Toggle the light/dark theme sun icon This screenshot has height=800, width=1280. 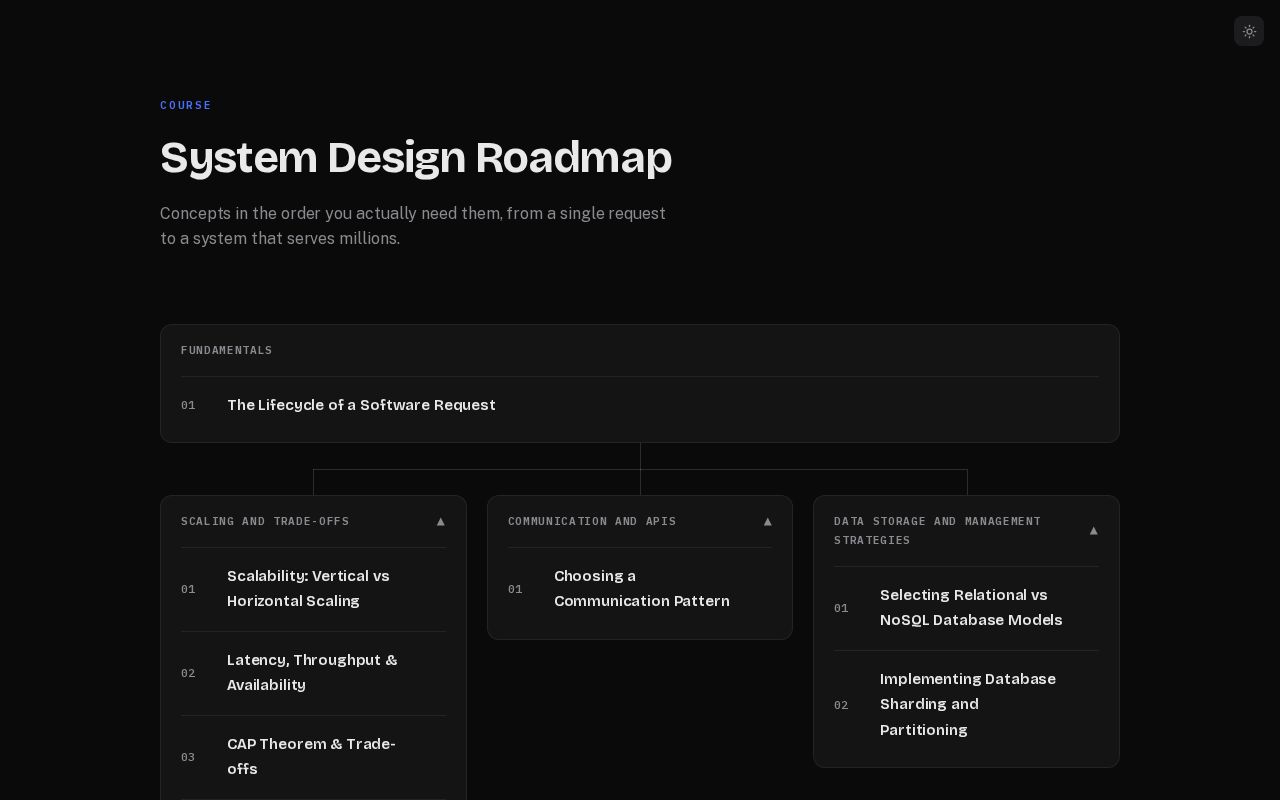pos(1249,31)
